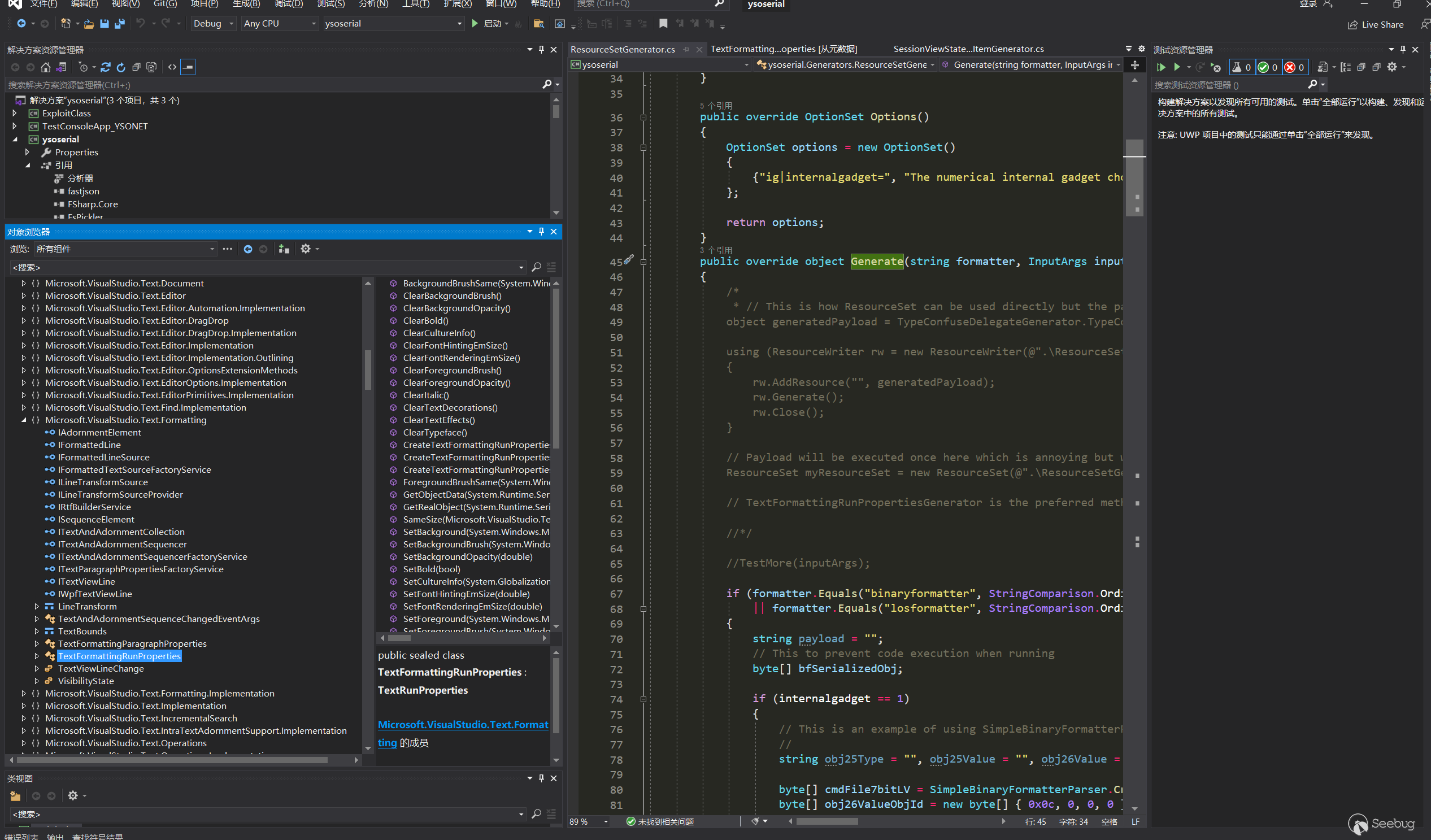This screenshot has width=1431, height=840.
Task: Expand the TestConsoleApp_YSONET project node
Action: point(15,126)
